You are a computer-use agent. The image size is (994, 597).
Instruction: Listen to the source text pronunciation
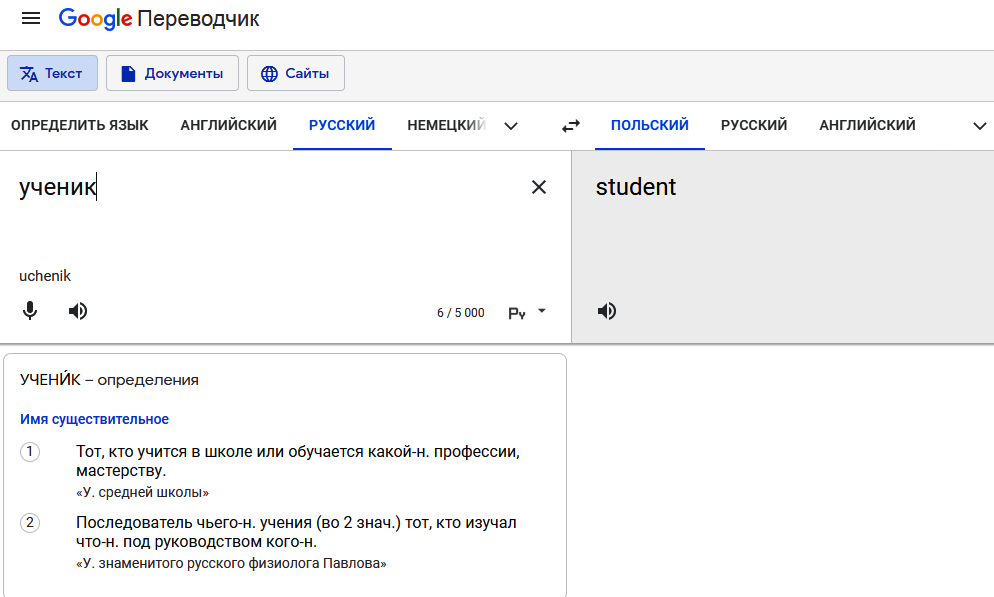(x=78, y=311)
